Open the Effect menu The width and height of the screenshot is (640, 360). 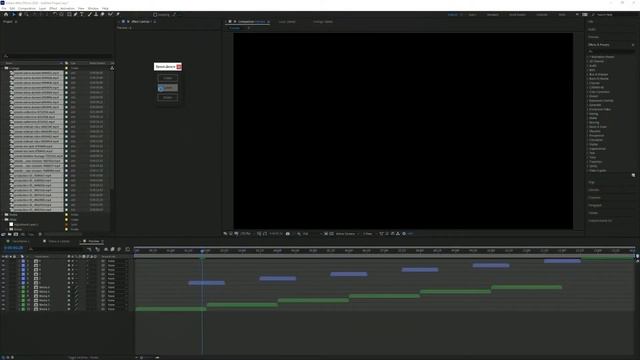[53, 8]
